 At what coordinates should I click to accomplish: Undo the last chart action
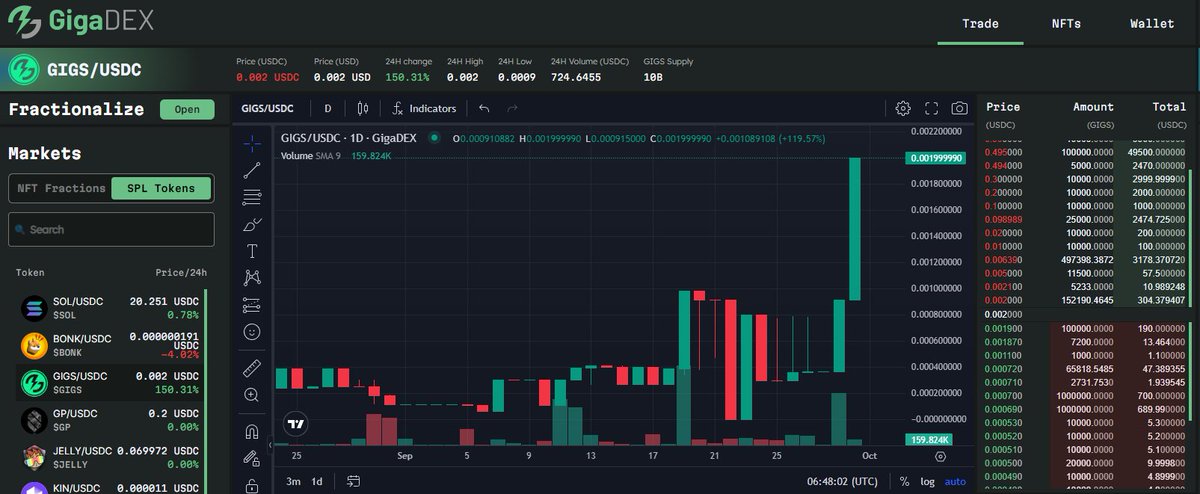coord(485,108)
